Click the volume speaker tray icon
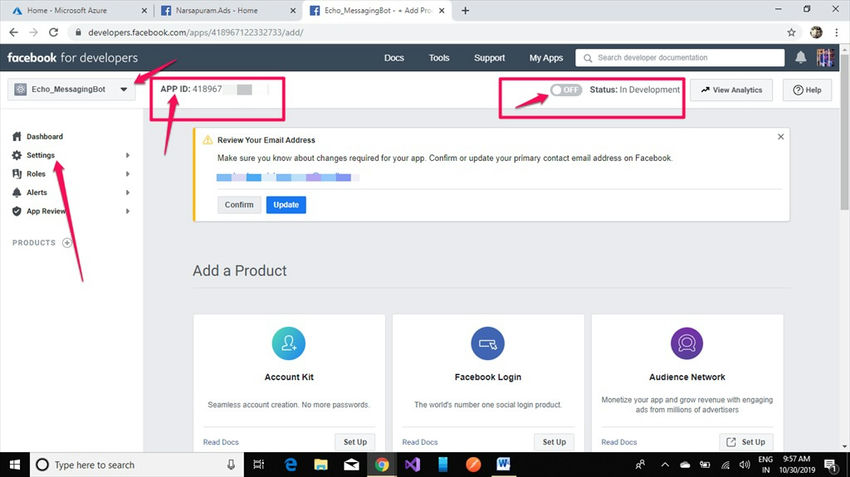850x477 pixels. (745, 465)
